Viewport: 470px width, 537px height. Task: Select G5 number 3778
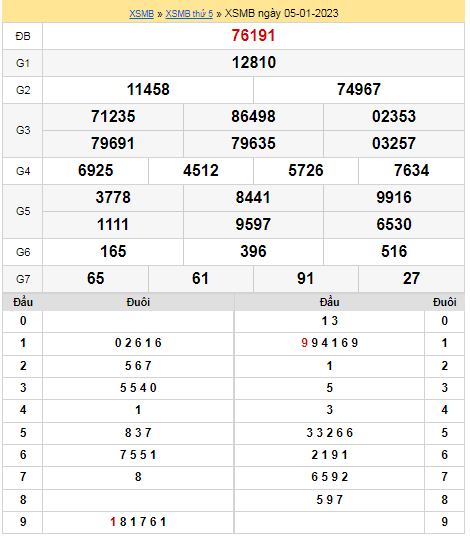pyautogui.click(x=113, y=198)
